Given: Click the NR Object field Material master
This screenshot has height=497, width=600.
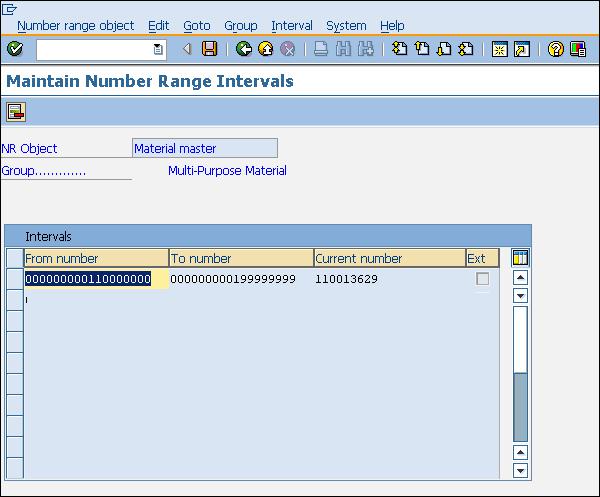Looking at the screenshot, I should [205, 148].
